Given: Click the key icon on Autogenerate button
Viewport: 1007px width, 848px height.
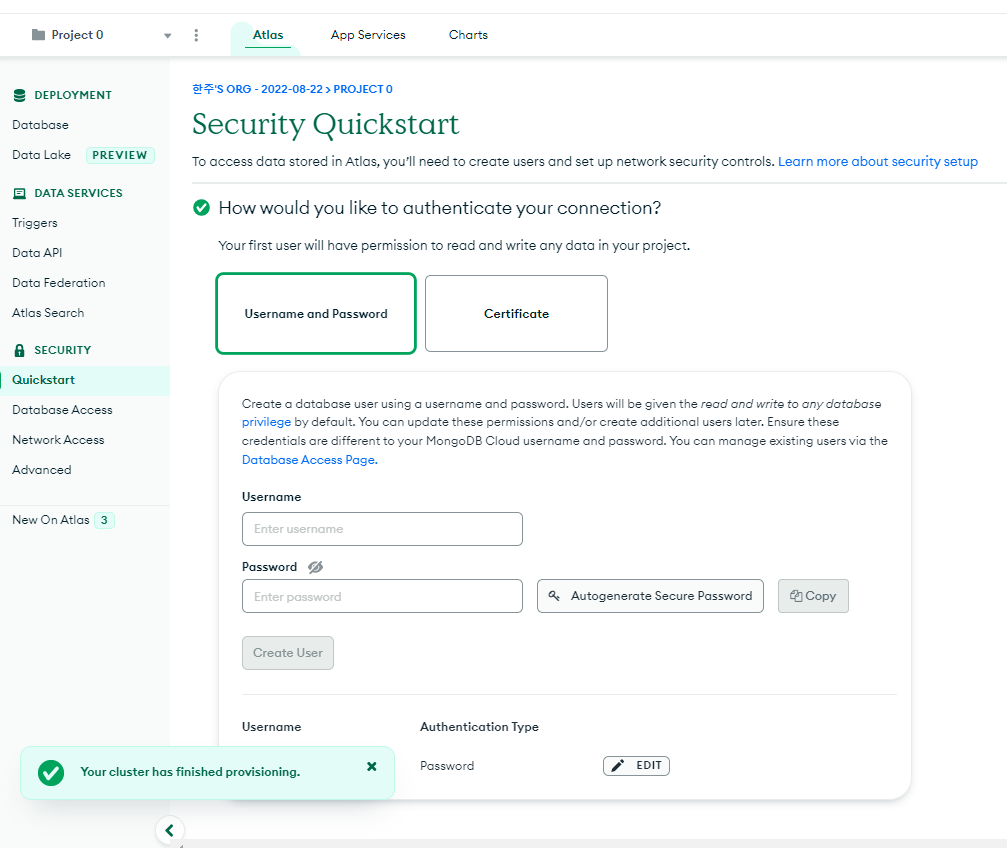Looking at the screenshot, I should pos(554,596).
